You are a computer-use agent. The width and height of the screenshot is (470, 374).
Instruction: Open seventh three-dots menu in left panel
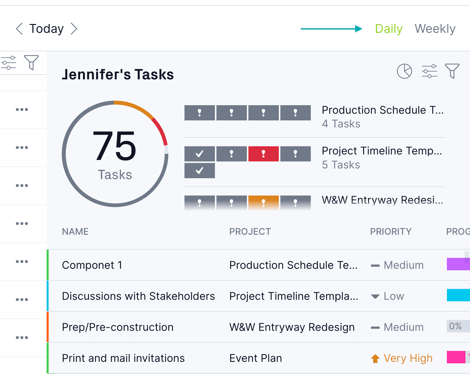[x=22, y=337]
